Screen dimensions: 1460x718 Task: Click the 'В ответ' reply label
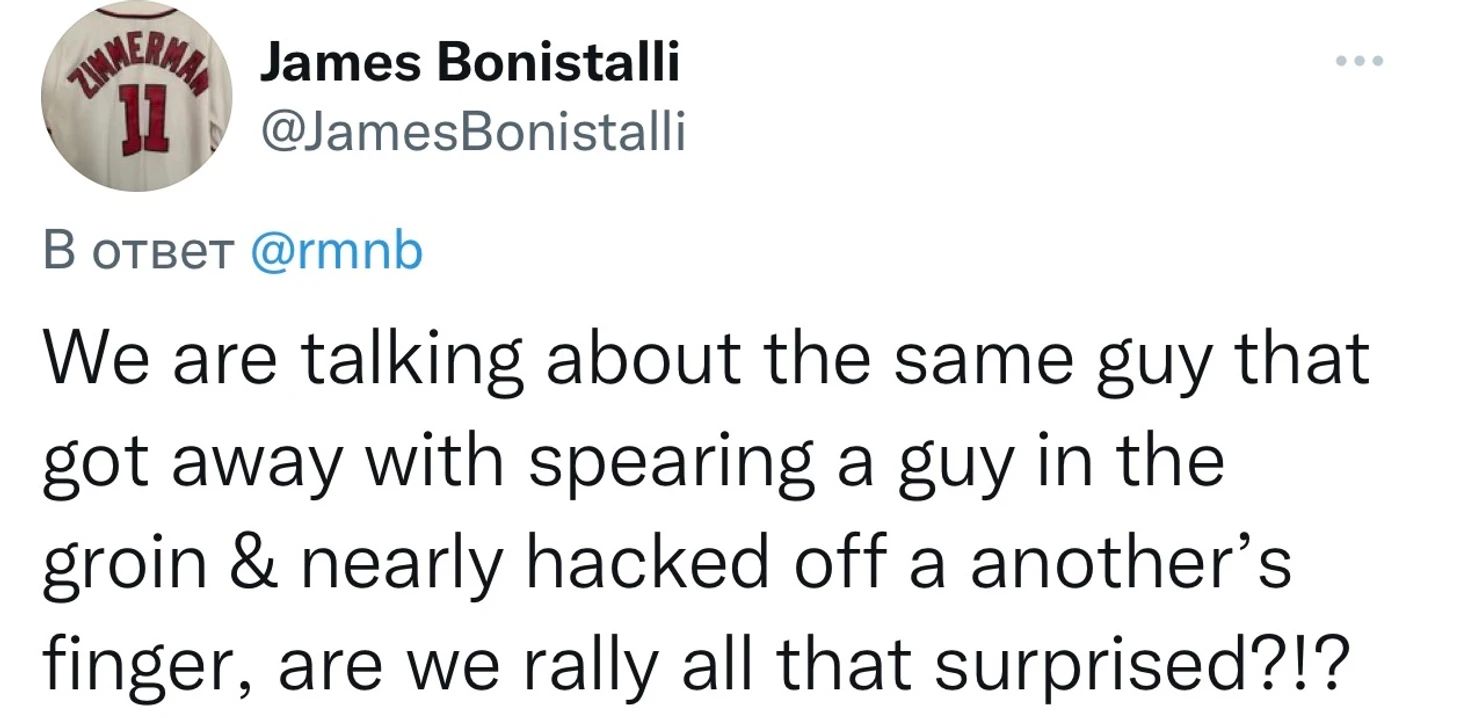136,252
